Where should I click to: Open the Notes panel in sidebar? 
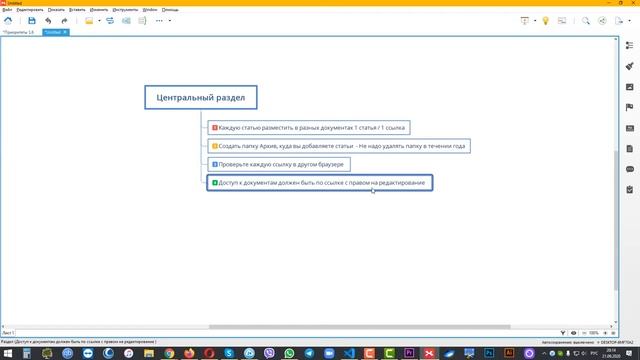[629, 149]
